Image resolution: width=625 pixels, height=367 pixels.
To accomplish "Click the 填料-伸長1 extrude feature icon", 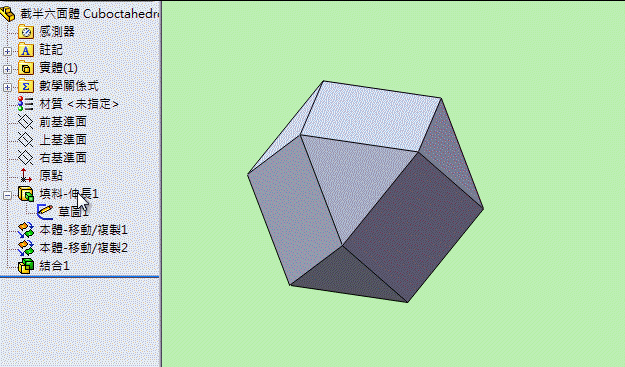I will pyautogui.click(x=26, y=194).
